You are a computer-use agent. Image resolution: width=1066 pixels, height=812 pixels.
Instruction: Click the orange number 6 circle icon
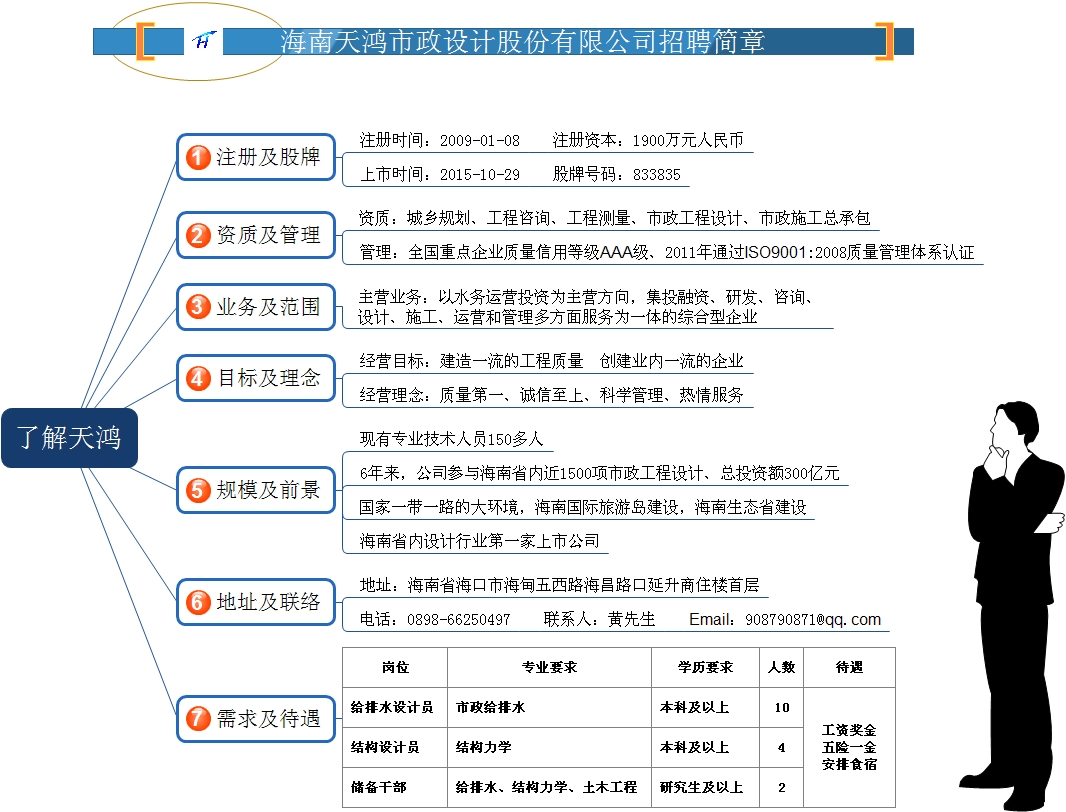click(x=198, y=602)
